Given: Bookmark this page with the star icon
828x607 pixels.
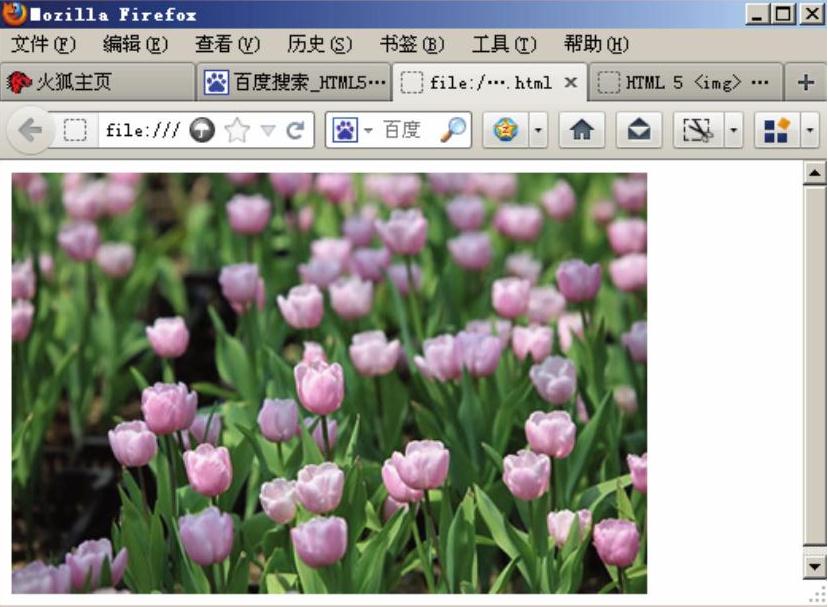Looking at the screenshot, I should click(x=237, y=130).
